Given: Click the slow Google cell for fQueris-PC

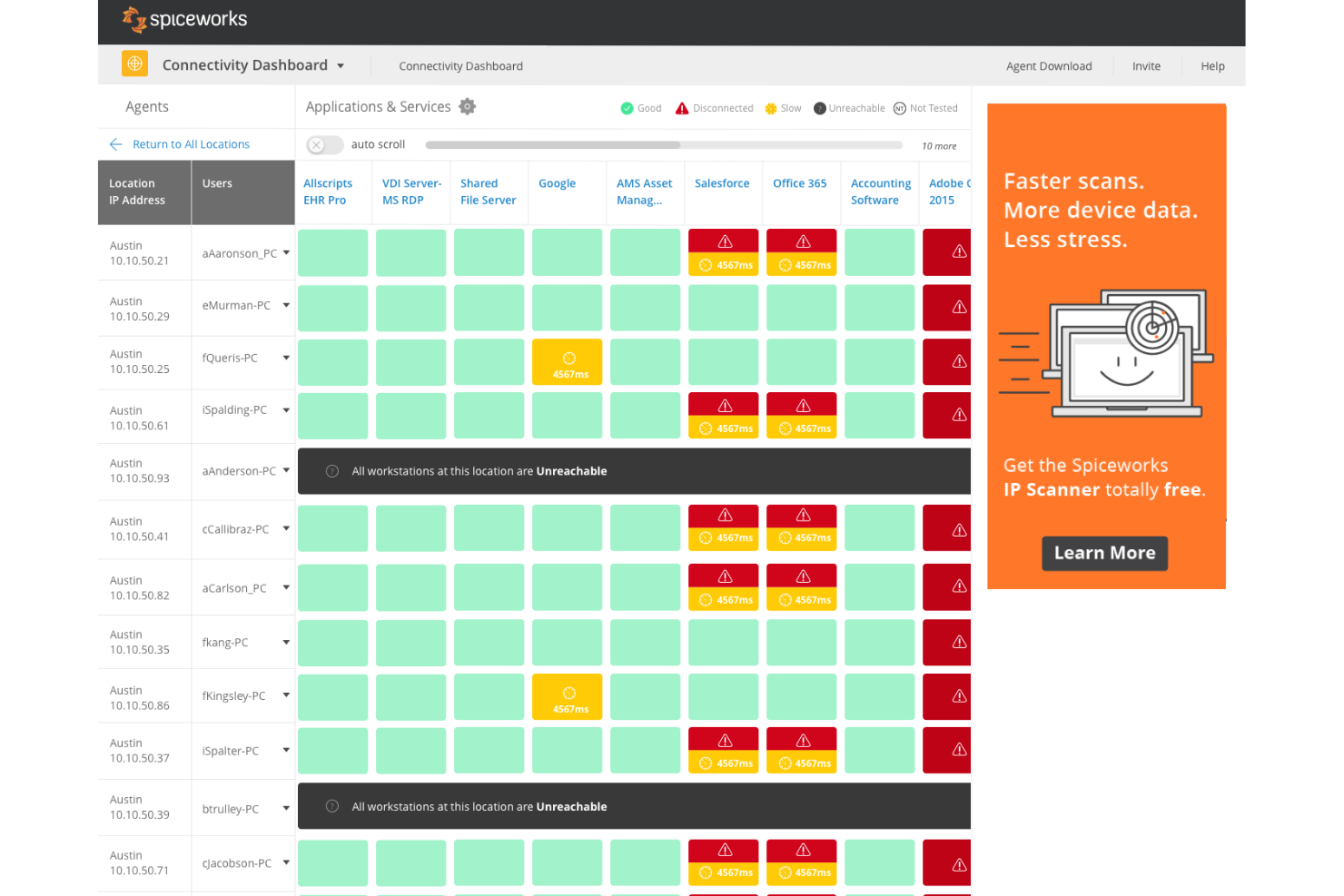Looking at the screenshot, I should (567, 361).
